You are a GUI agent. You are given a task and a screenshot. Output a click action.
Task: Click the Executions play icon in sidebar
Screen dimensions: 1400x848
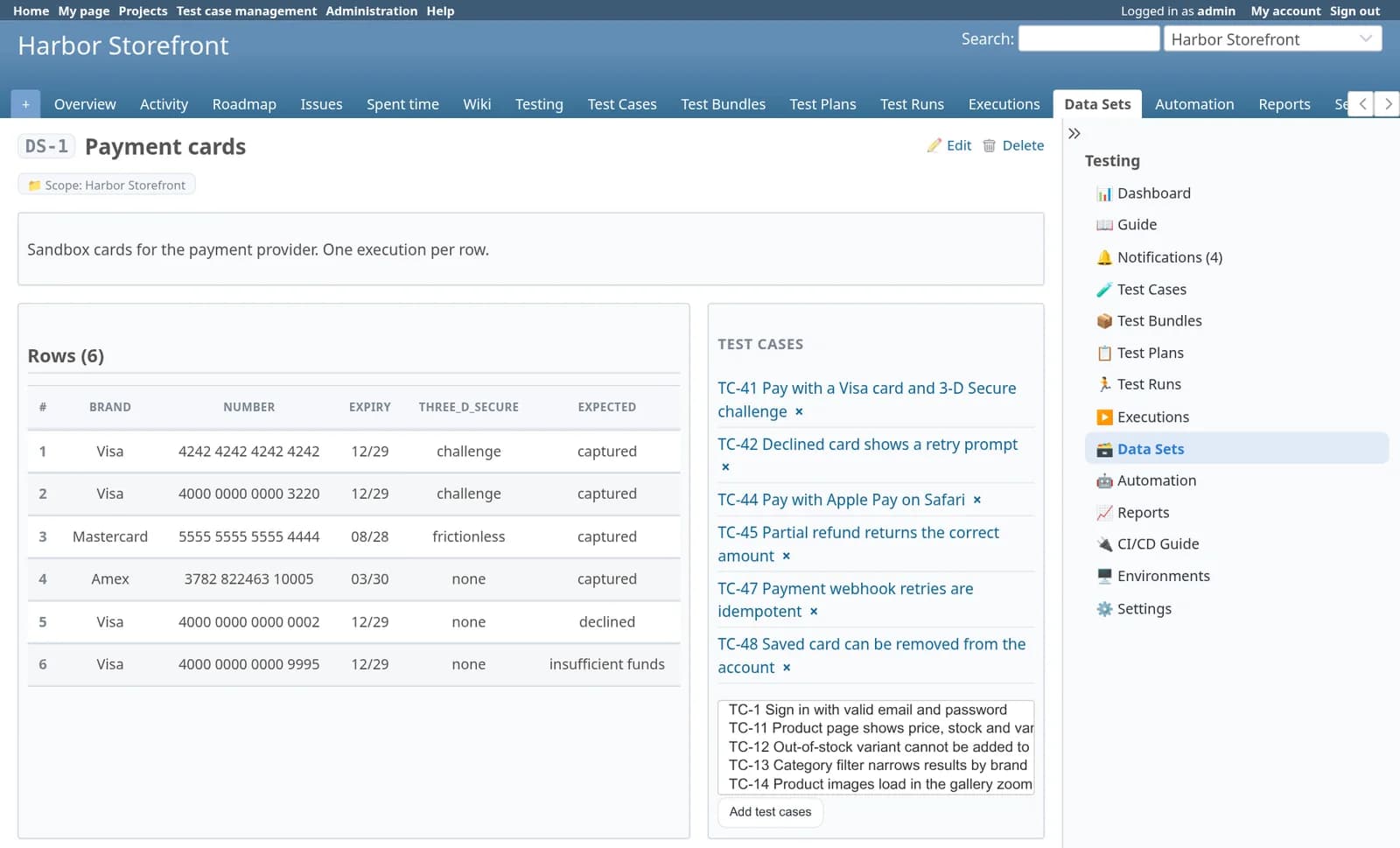1104,417
